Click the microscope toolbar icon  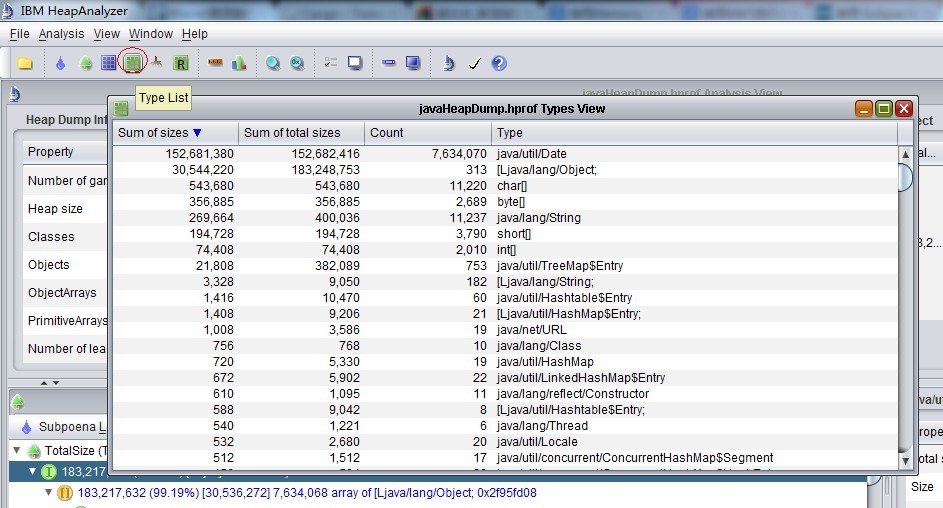pos(449,63)
